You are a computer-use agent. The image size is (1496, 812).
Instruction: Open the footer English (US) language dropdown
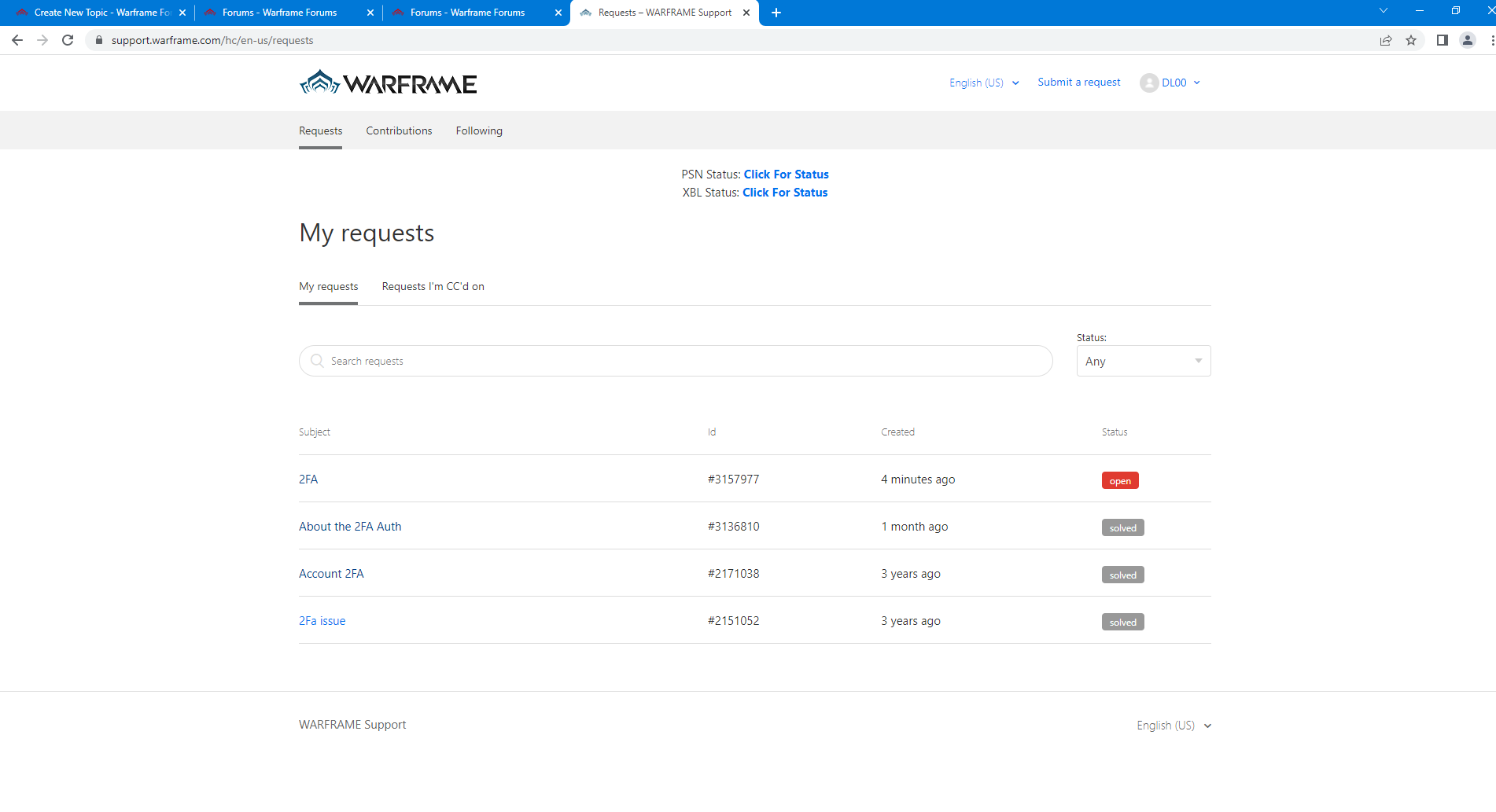(1174, 725)
